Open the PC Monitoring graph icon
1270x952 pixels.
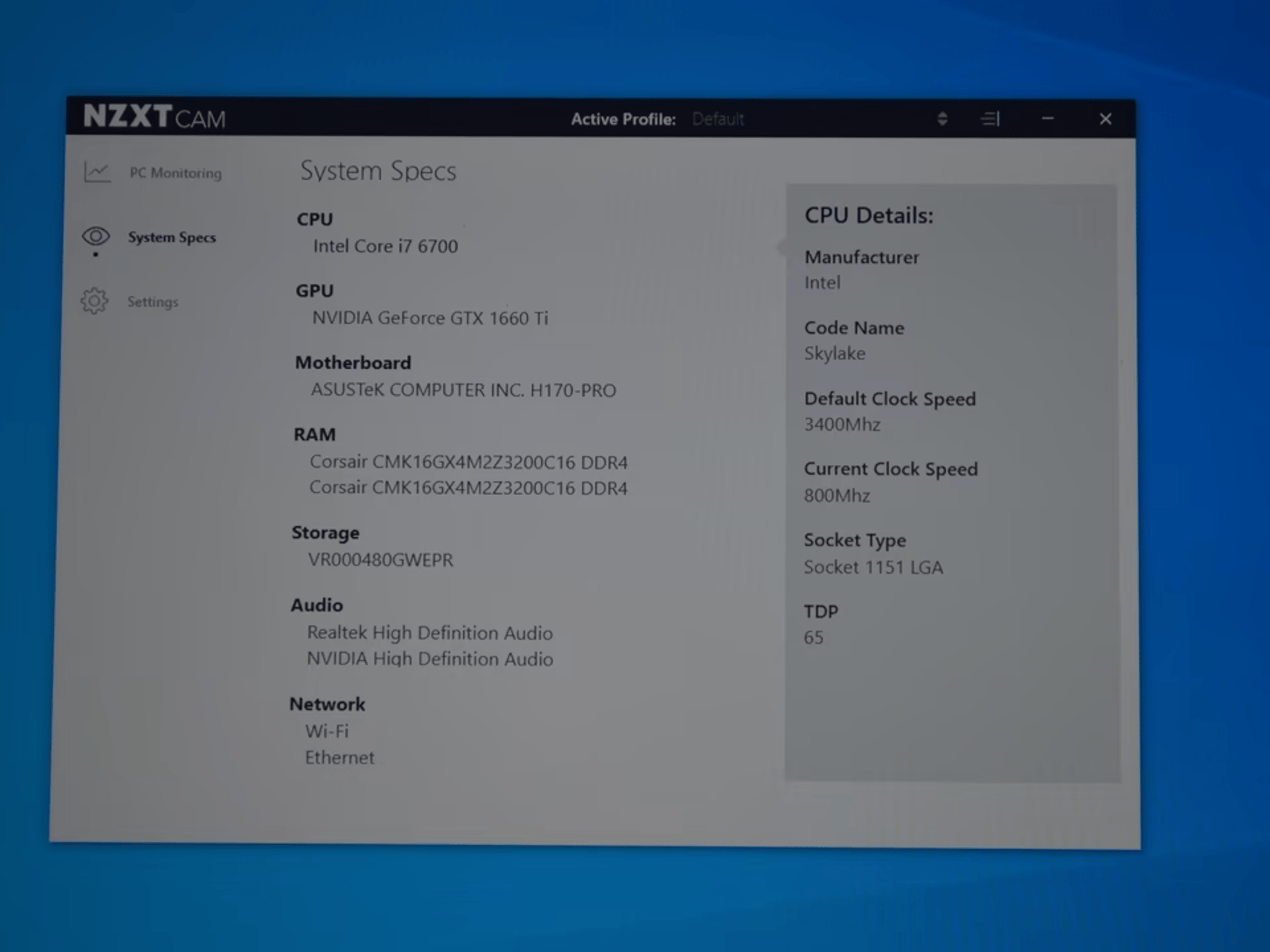coord(97,172)
